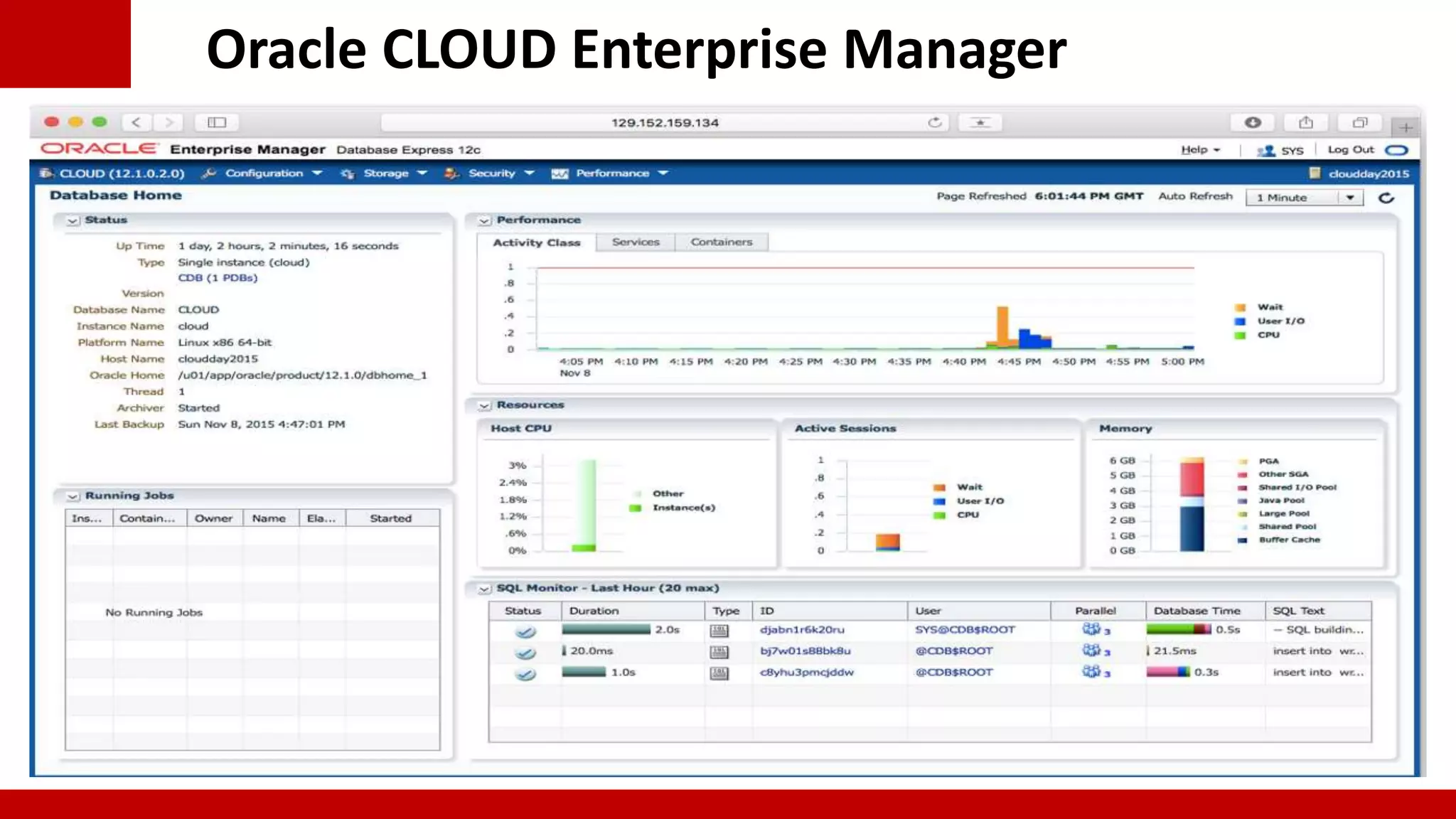The height and width of the screenshot is (819, 1456).
Task: Open the Help dropdown
Action: (x=1201, y=150)
